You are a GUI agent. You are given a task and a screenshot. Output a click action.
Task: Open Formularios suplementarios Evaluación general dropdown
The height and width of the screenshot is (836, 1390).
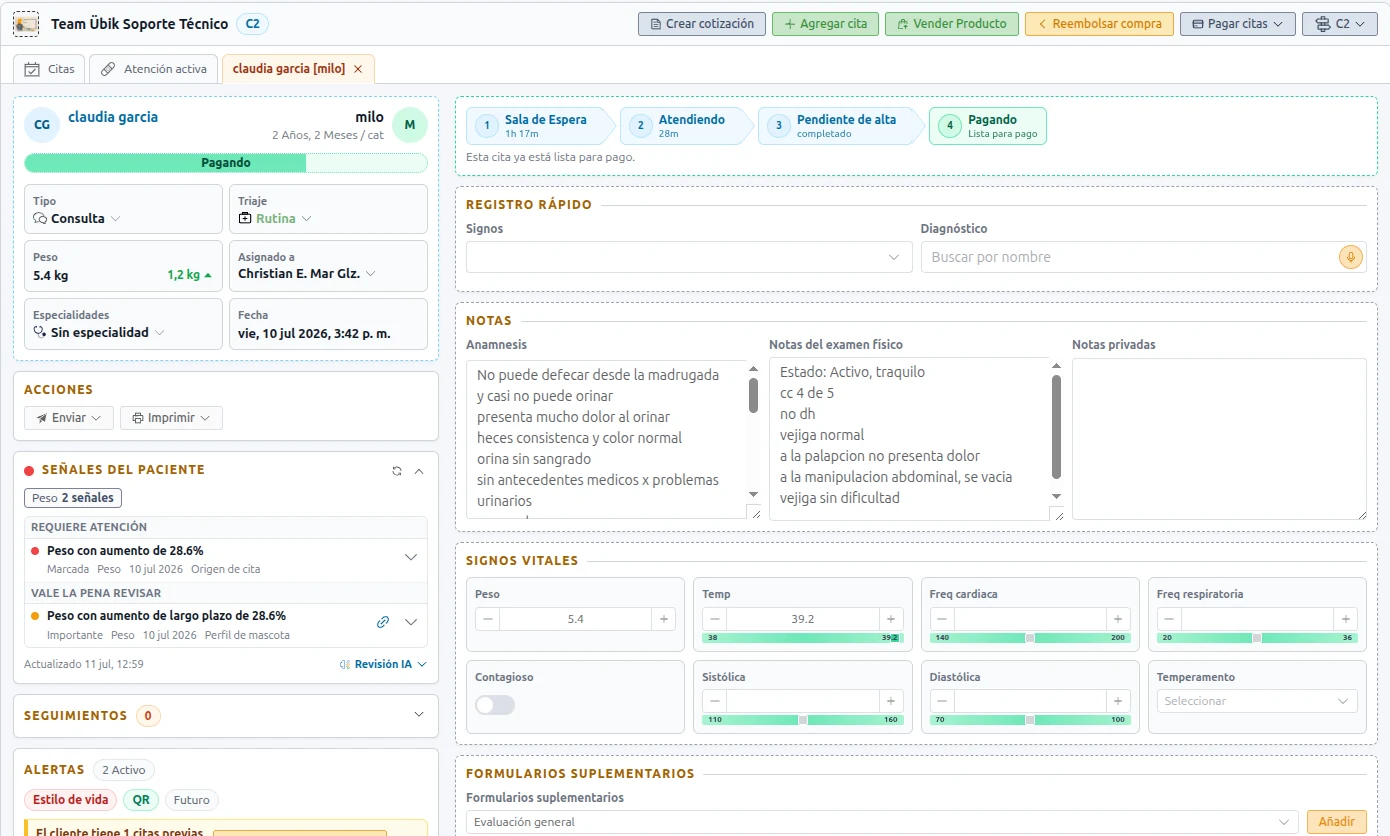click(882, 822)
